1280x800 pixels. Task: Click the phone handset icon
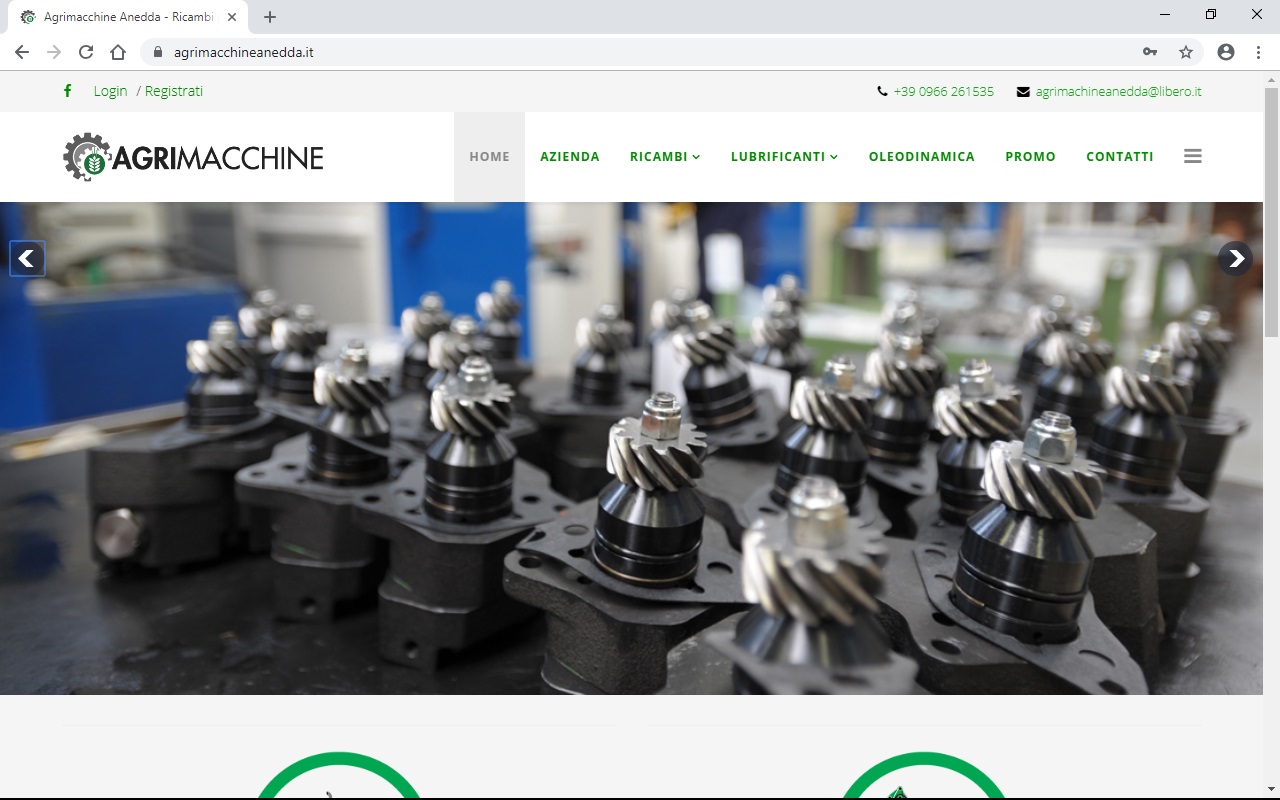tap(882, 91)
